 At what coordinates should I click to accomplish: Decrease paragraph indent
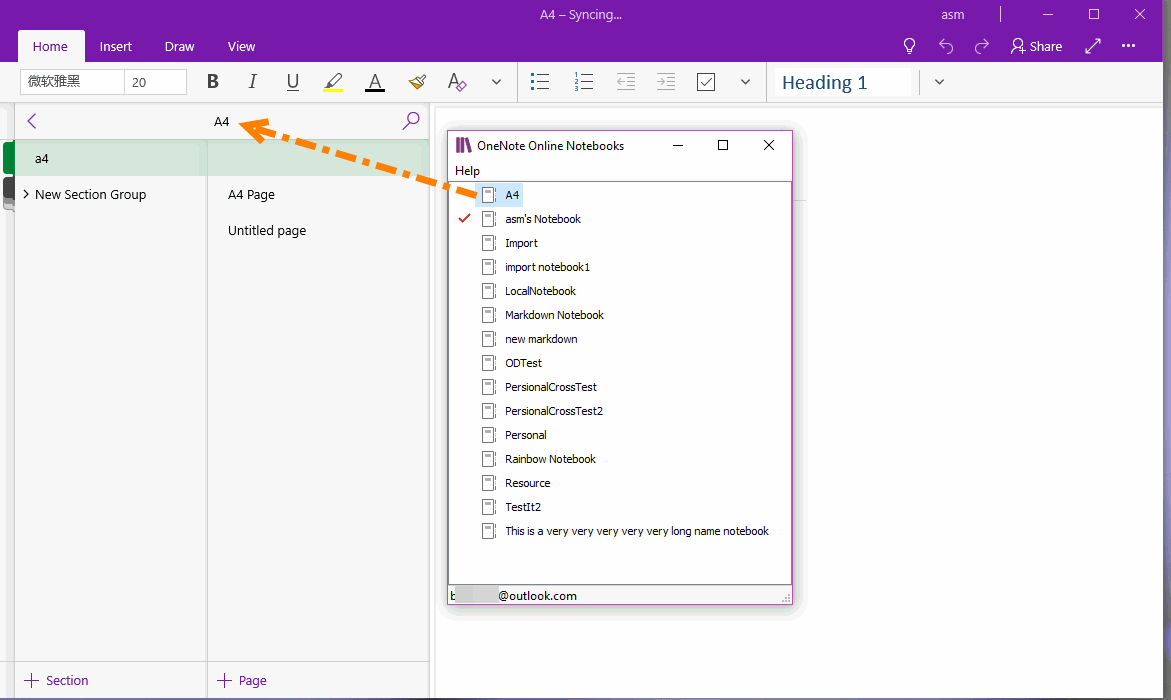click(x=626, y=82)
